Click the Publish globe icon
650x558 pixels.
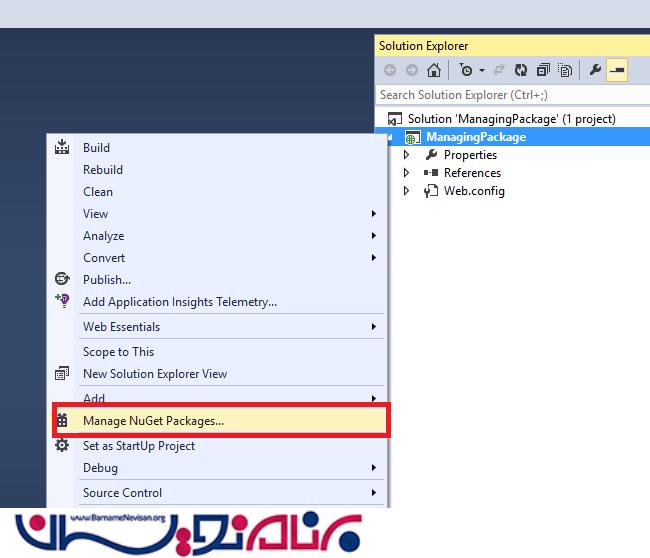pyautogui.click(x=62, y=279)
